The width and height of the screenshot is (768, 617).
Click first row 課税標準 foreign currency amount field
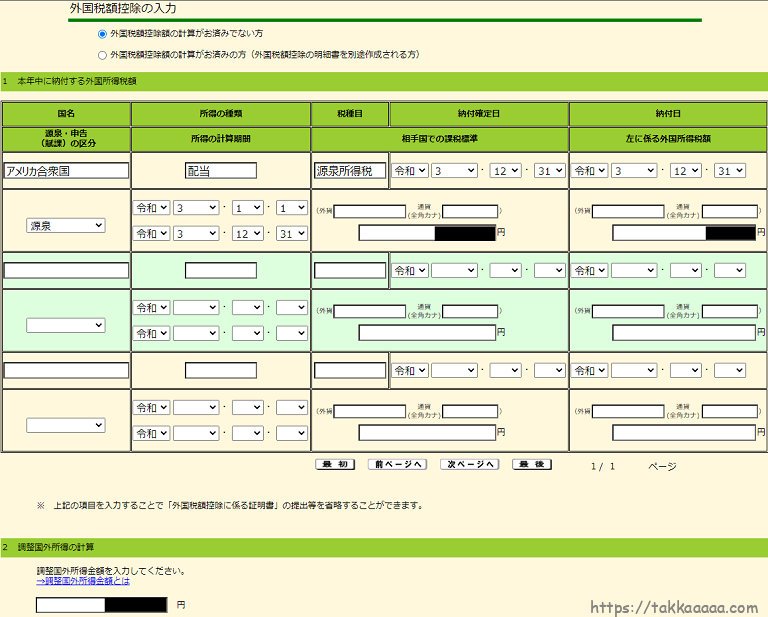(x=370, y=212)
